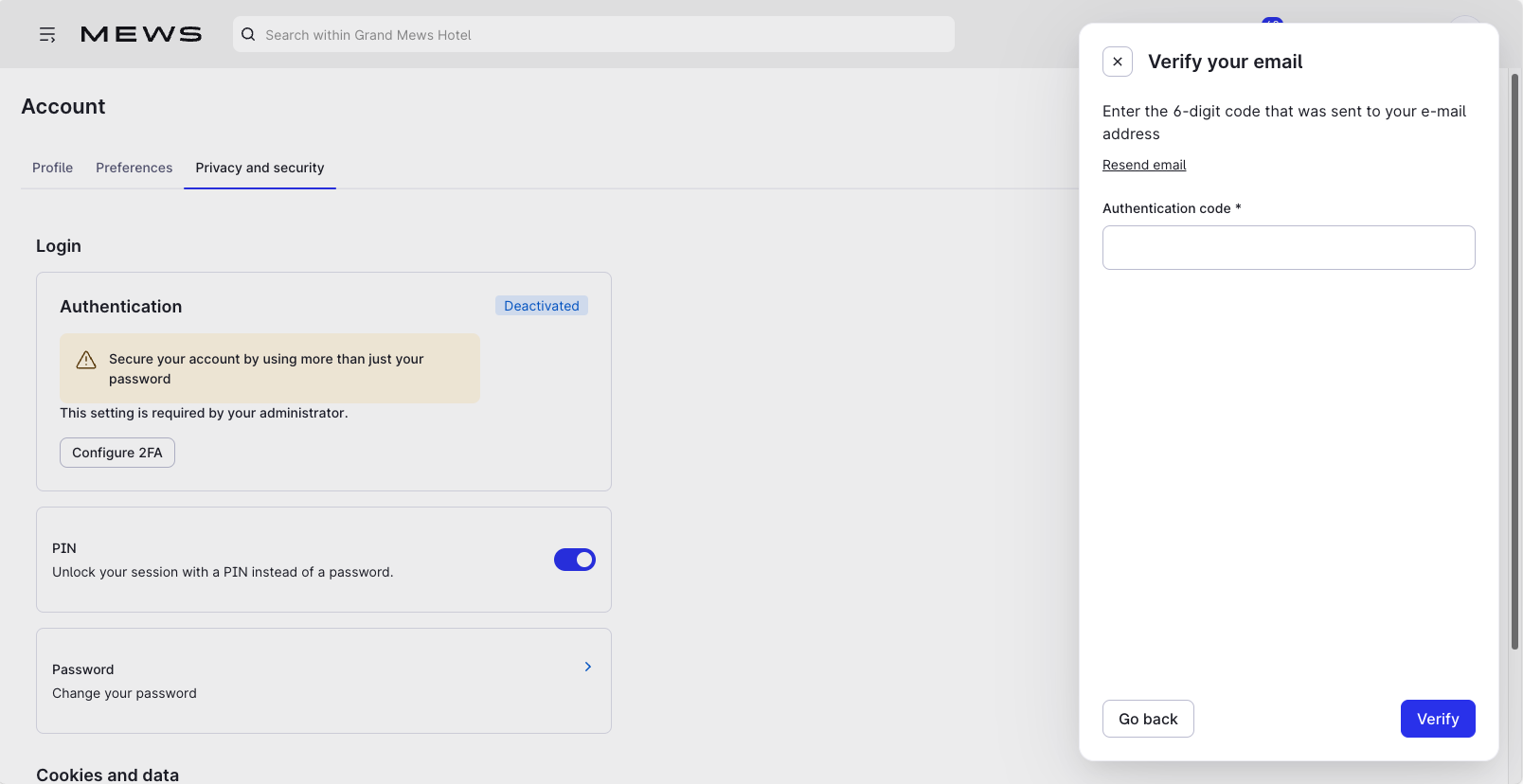This screenshot has width=1523, height=784.
Task: Click the warning triangle icon in Authentication
Action: (x=86, y=360)
